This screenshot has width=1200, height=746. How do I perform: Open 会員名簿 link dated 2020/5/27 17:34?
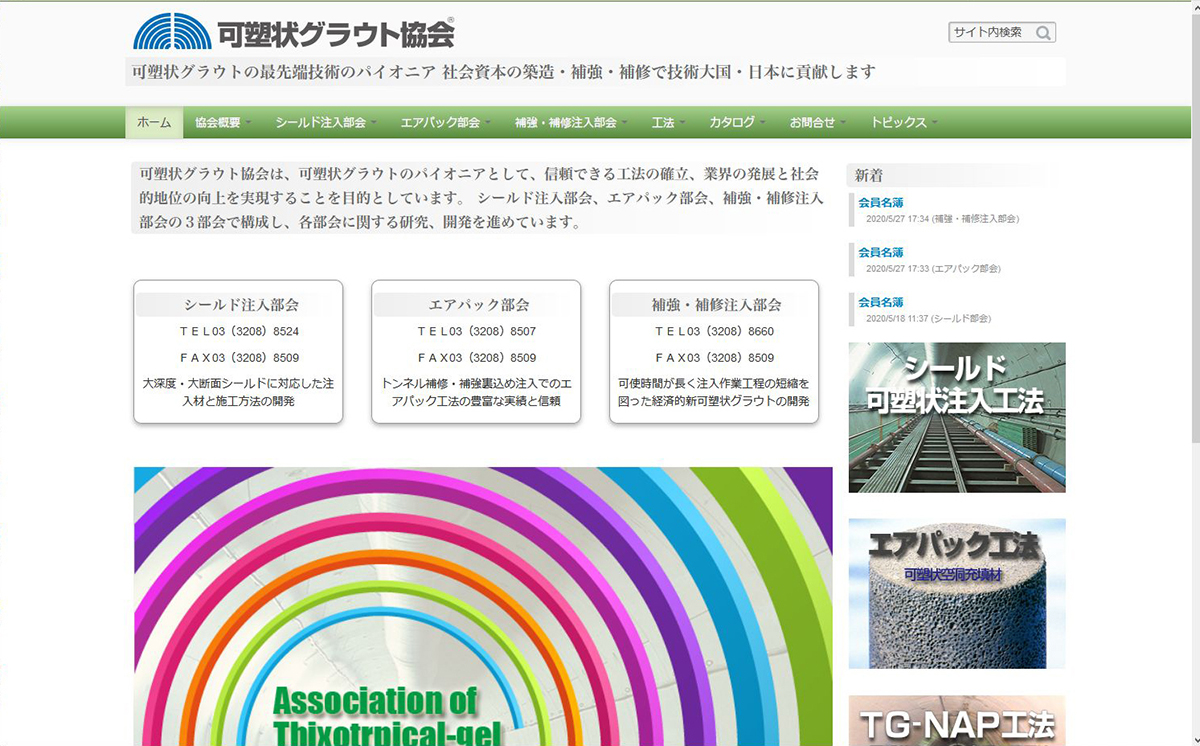[x=881, y=203]
